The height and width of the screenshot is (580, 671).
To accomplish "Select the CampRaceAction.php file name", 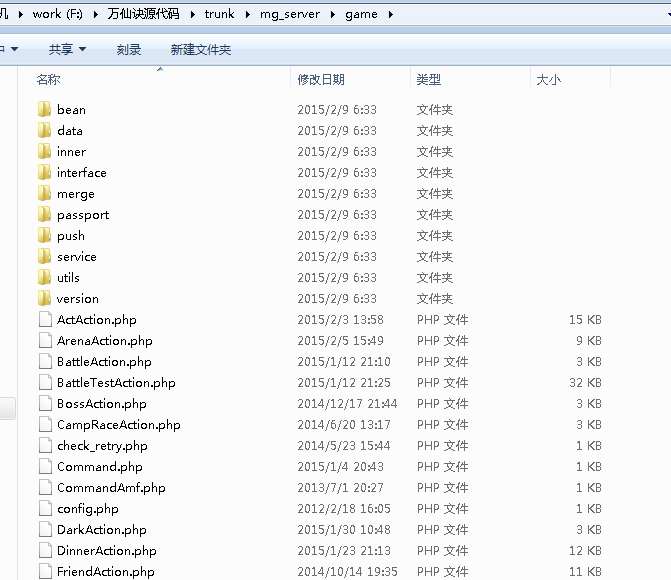I will (x=118, y=425).
